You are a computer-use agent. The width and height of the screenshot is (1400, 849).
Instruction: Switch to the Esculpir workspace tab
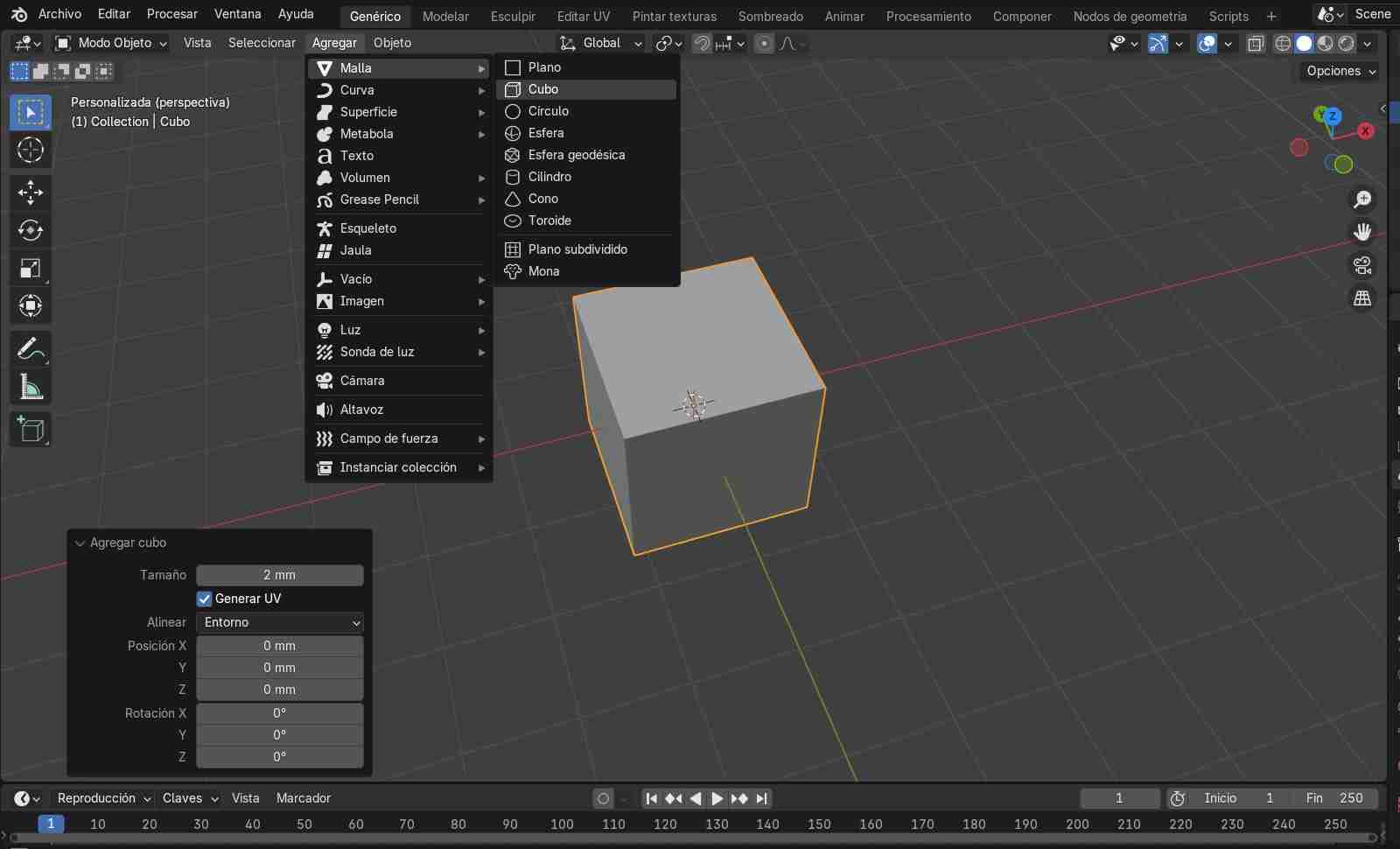(x=513, y=16)
